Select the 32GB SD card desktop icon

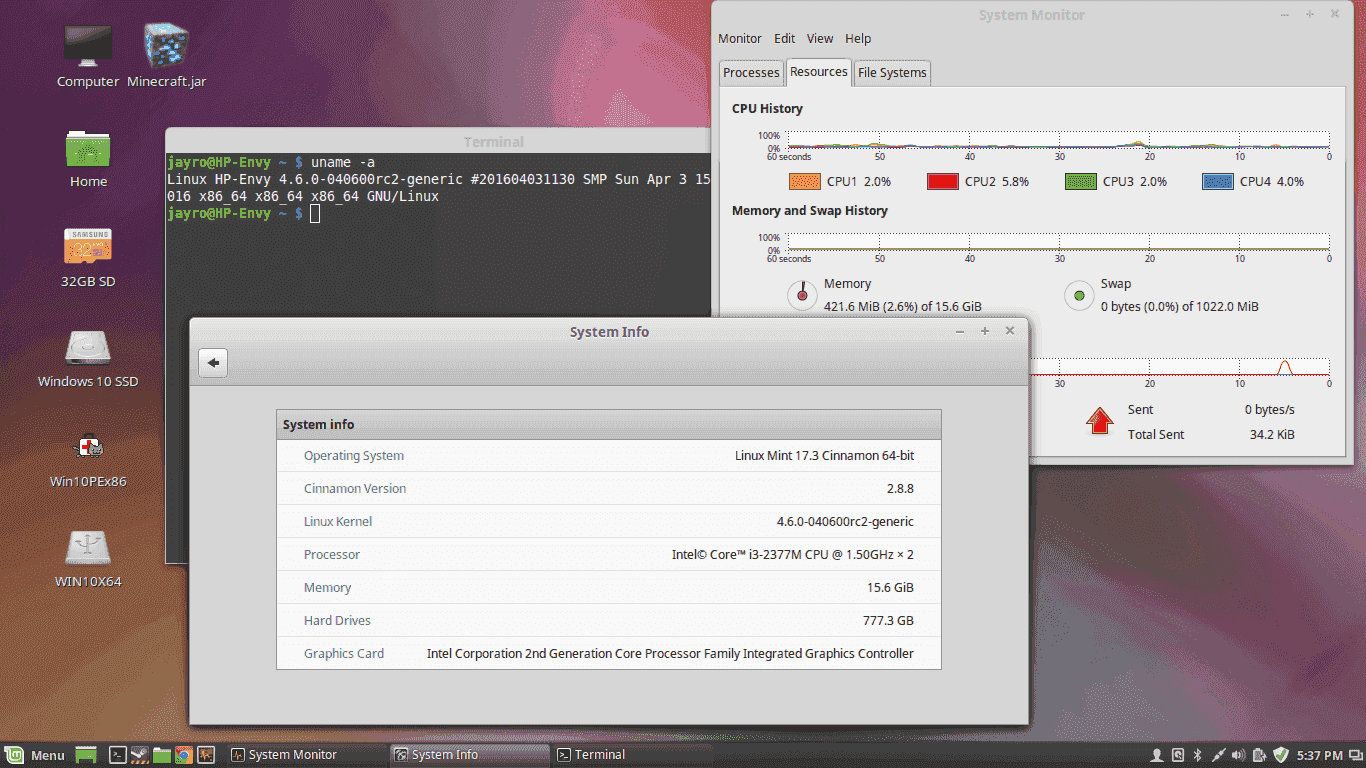(x=88, y=258)
